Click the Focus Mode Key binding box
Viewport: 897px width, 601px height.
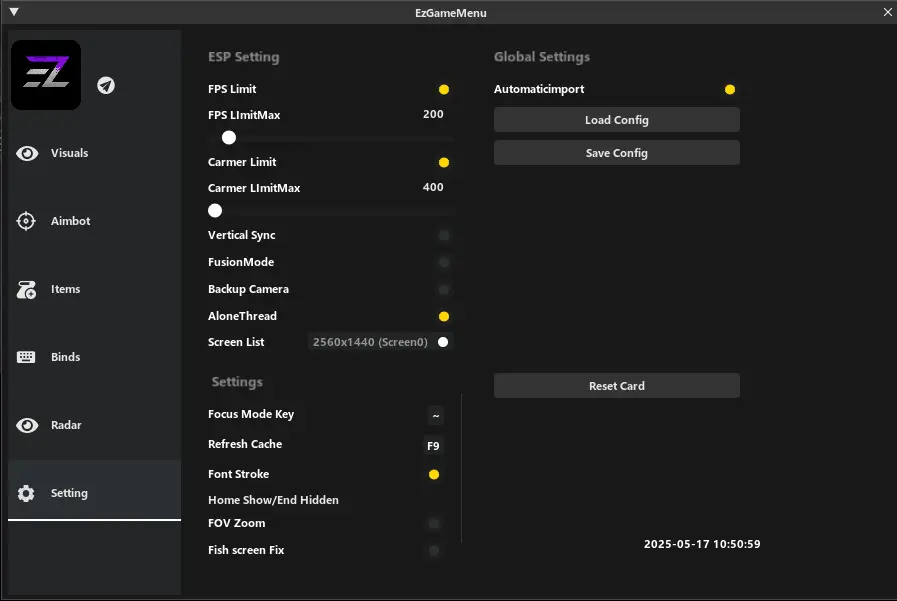(x=435, y=415)
